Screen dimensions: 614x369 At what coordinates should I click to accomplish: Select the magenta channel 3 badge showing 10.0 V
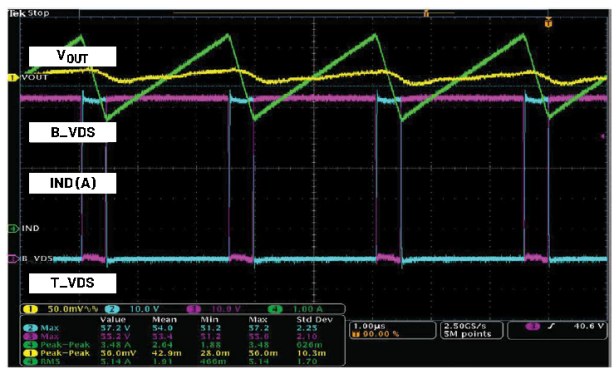pyautogui.click(x=213, y=309)
